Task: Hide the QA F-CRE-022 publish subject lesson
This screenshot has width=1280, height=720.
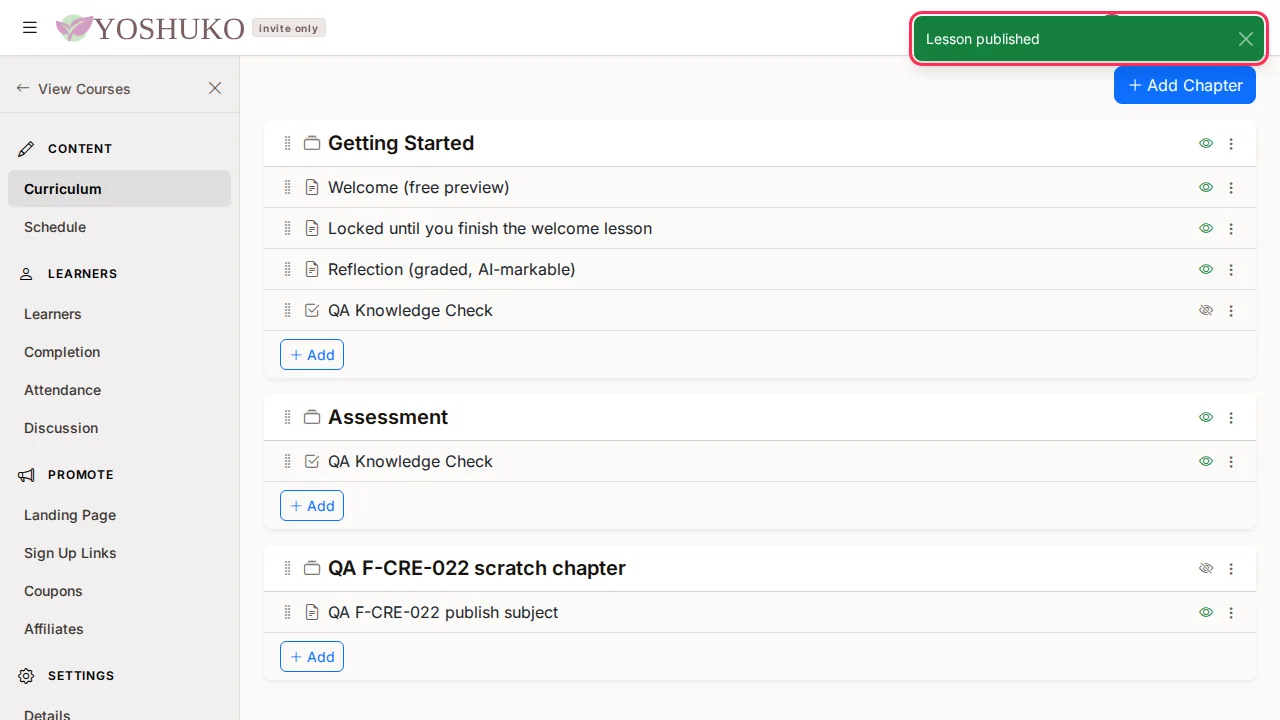Action: coord(1206,612)
